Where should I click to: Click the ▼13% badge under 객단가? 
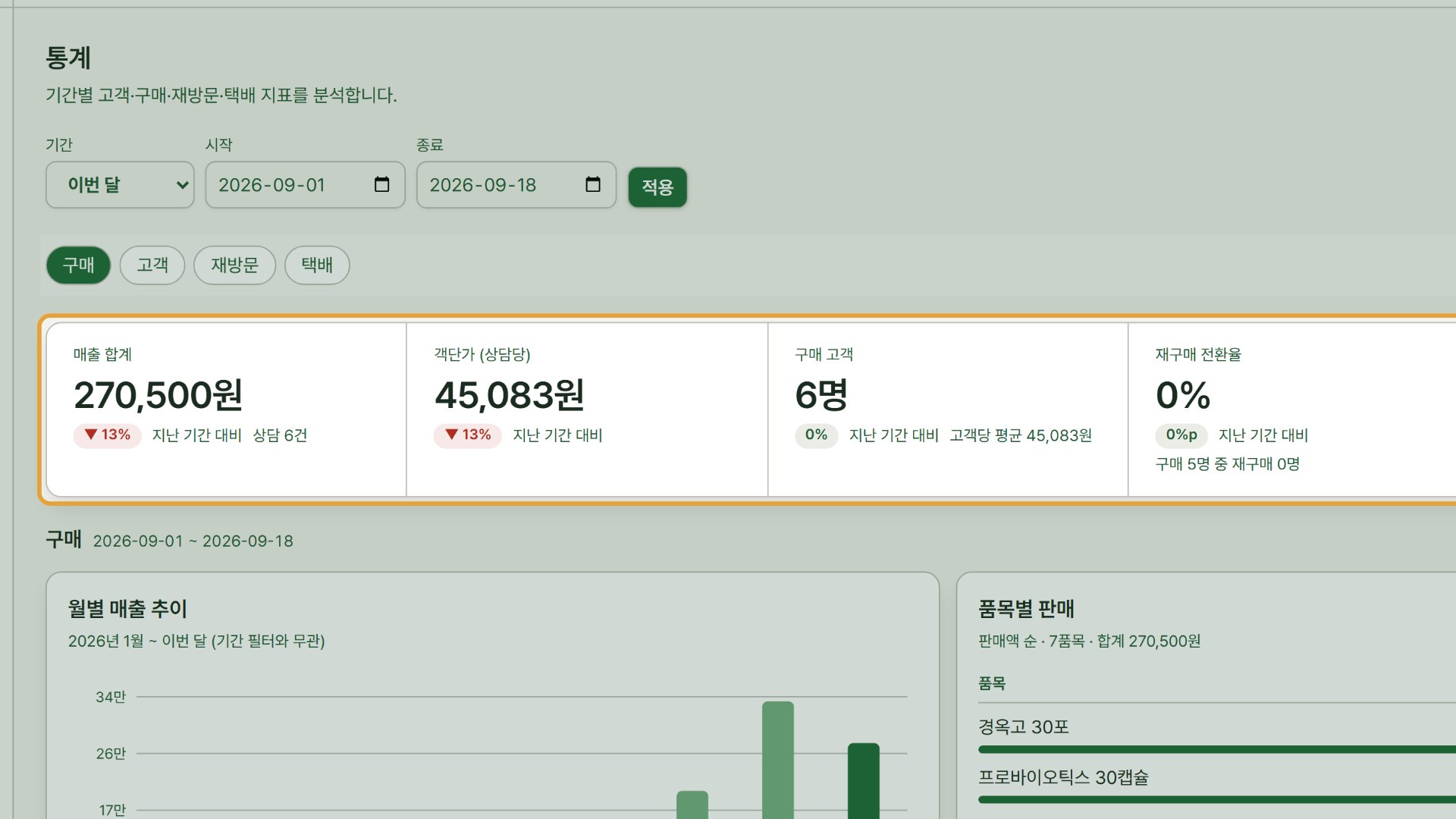point(468,435)
